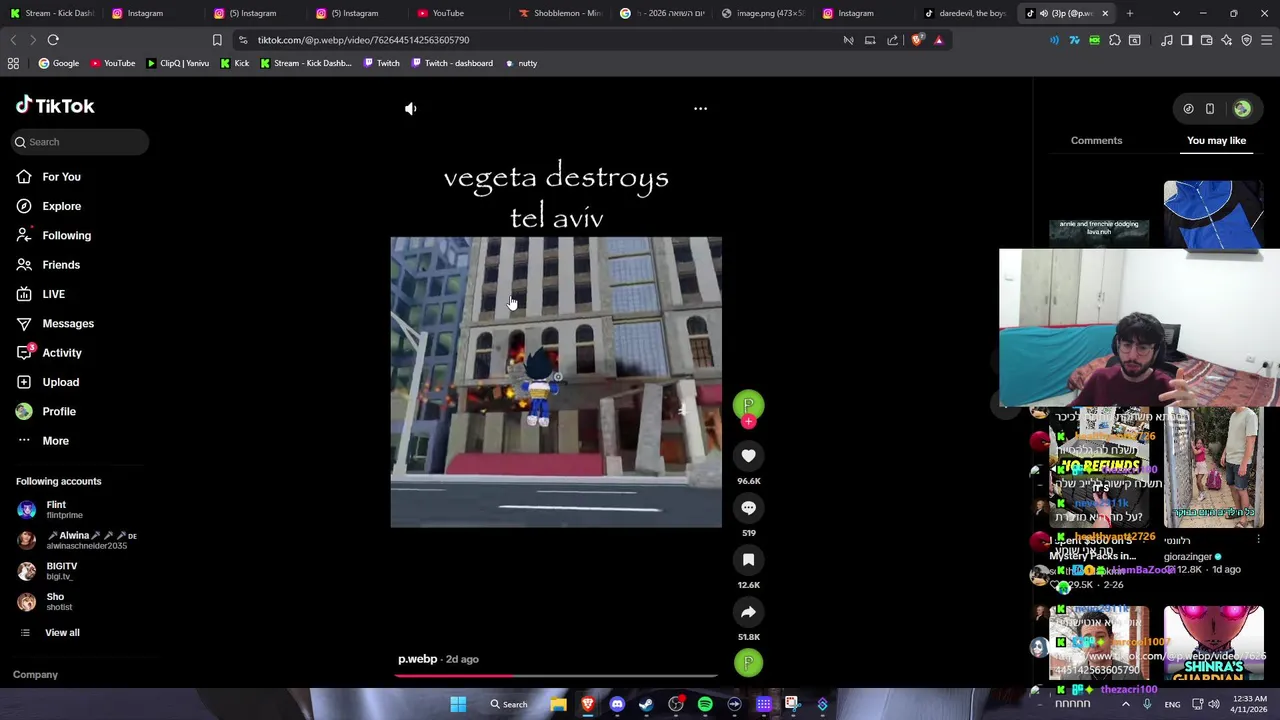Open the browser tab search dropdown arrow
Image resolution: width=1280 pixels, height=720 pixels.
tap(1176, 13)
